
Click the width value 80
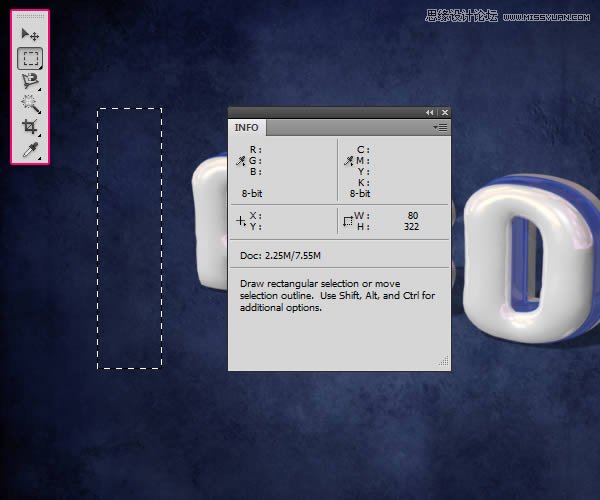pyautogui.click(x=413, y=215)
